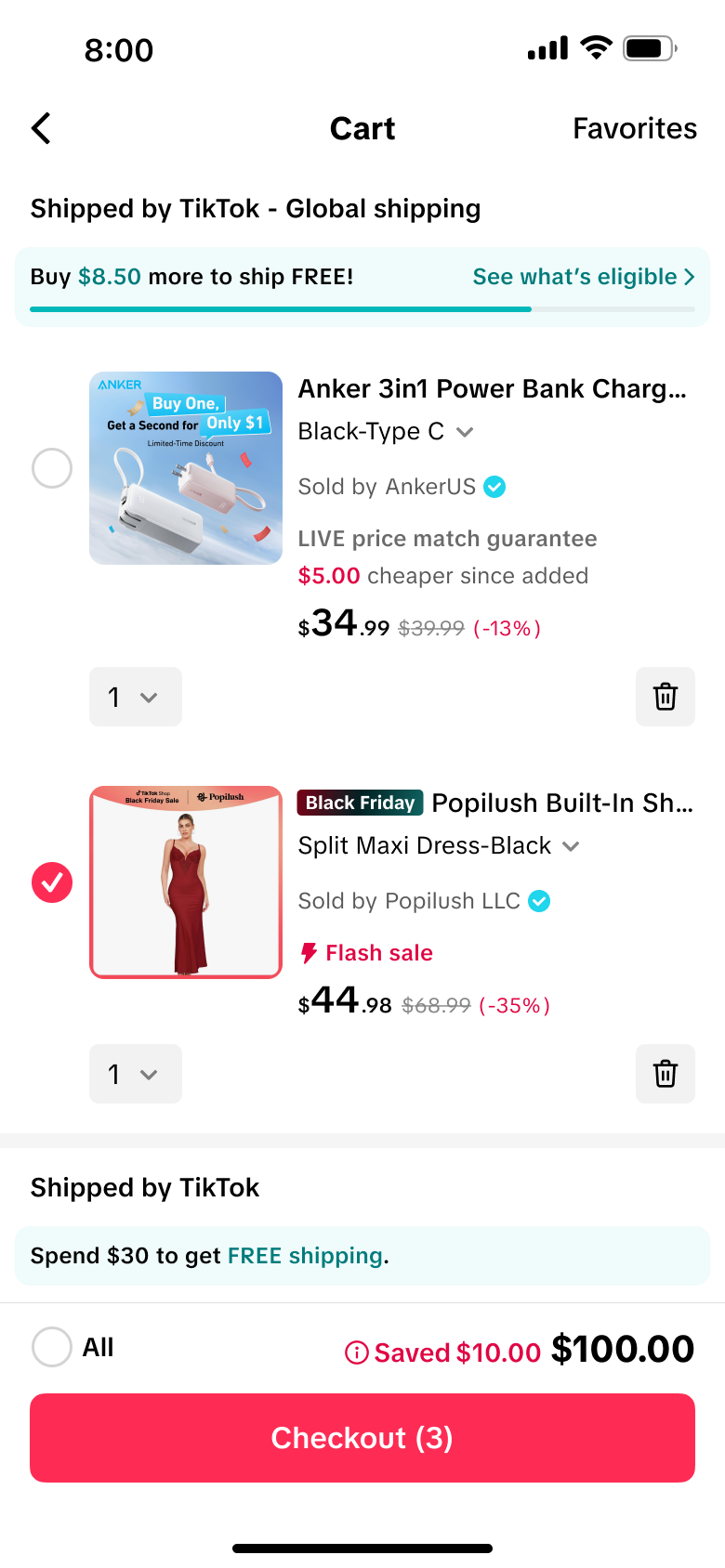Tap the Flash sale lightning icon
This screenshot has height=1568, width=725.
tap(309, 953)
